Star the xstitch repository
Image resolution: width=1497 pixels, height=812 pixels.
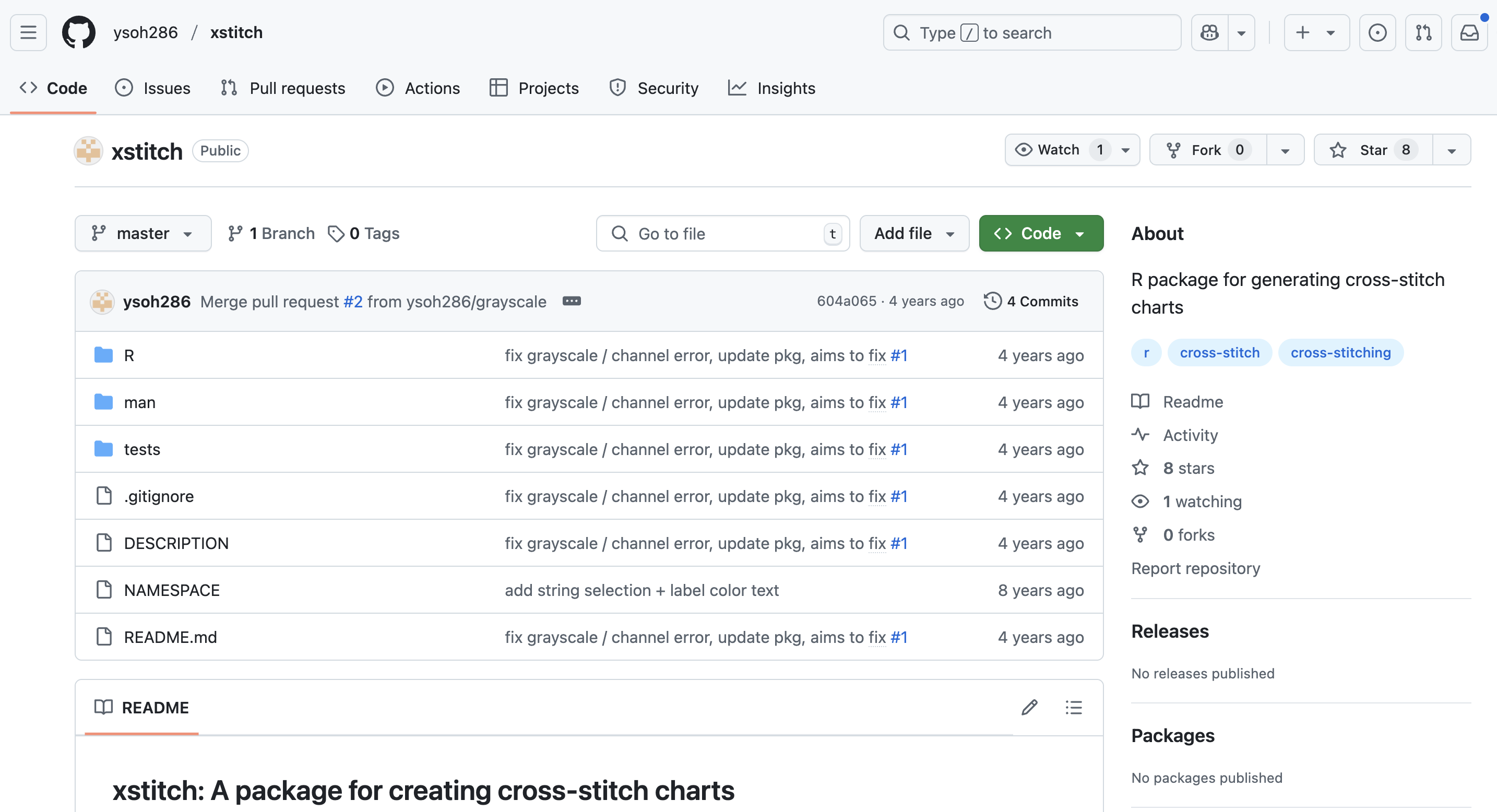pyautogui.click(x=1373, y=150)
